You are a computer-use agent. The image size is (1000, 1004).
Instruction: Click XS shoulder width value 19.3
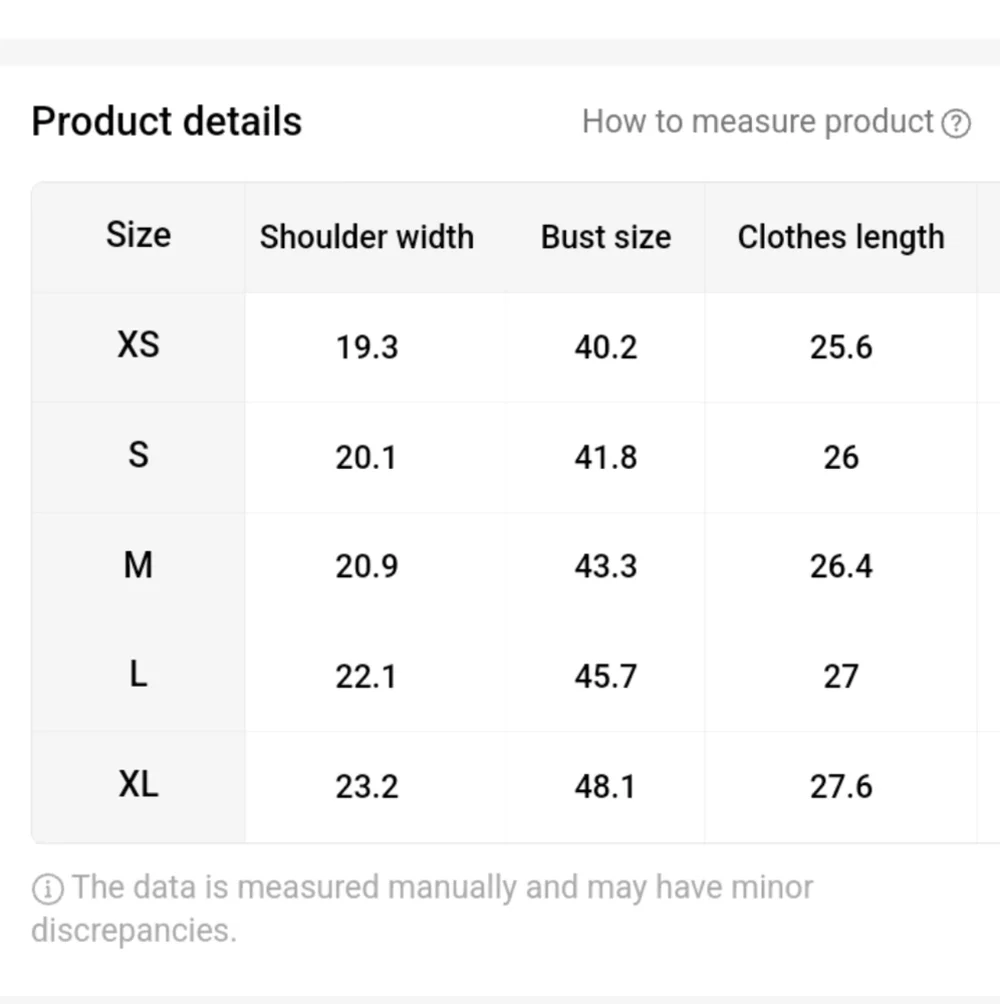pyautogui.click(x=367, y=347)
